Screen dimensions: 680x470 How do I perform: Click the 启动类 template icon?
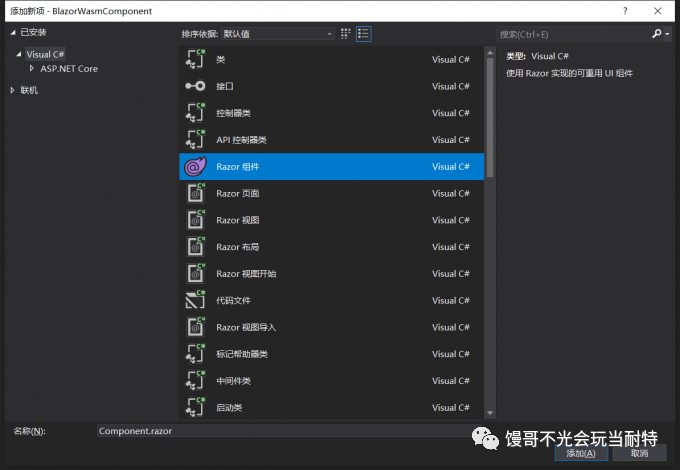pyautogui.click(x=195, y=408)
